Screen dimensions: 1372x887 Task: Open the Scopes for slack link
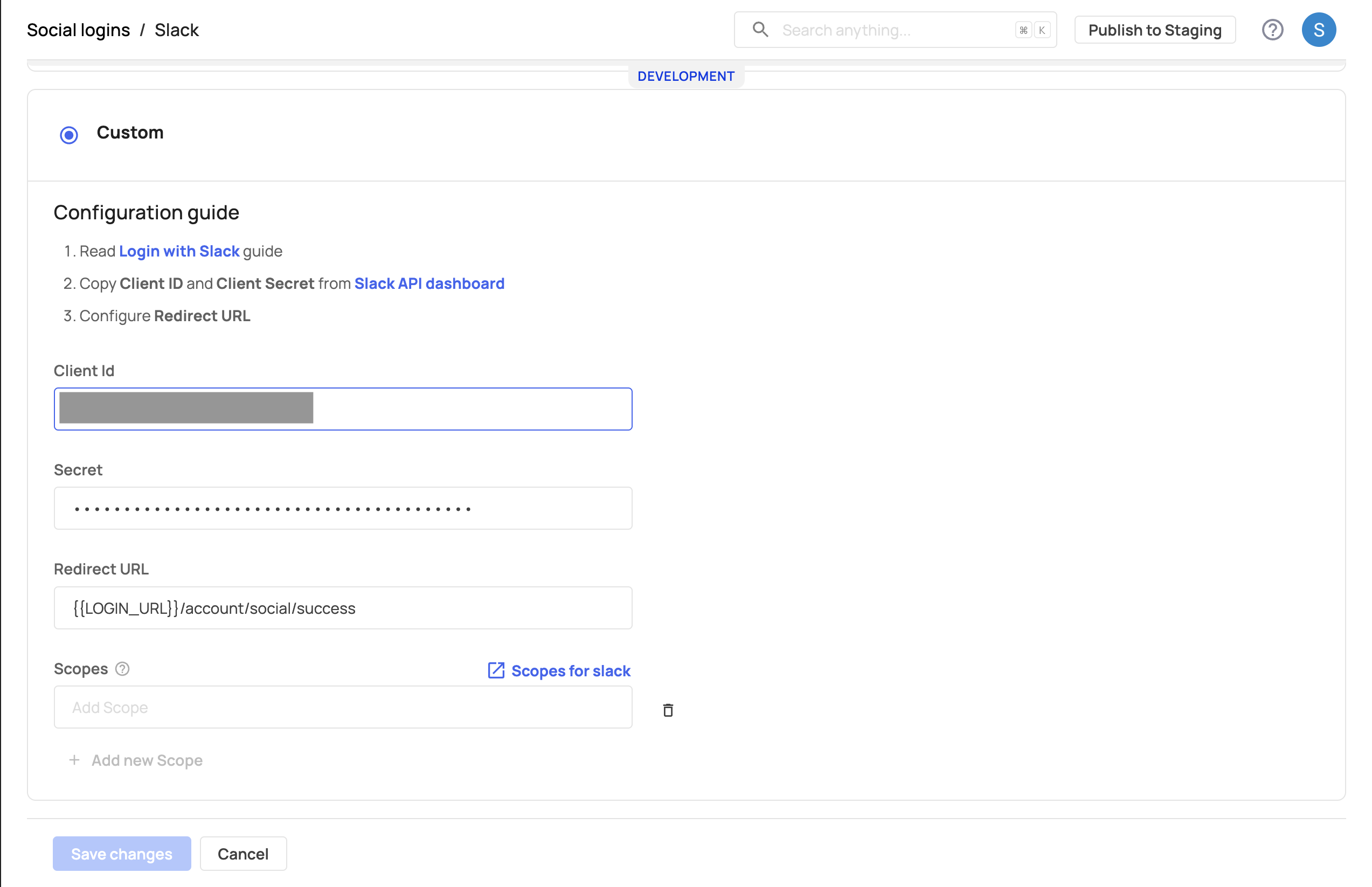coord(570,671)
